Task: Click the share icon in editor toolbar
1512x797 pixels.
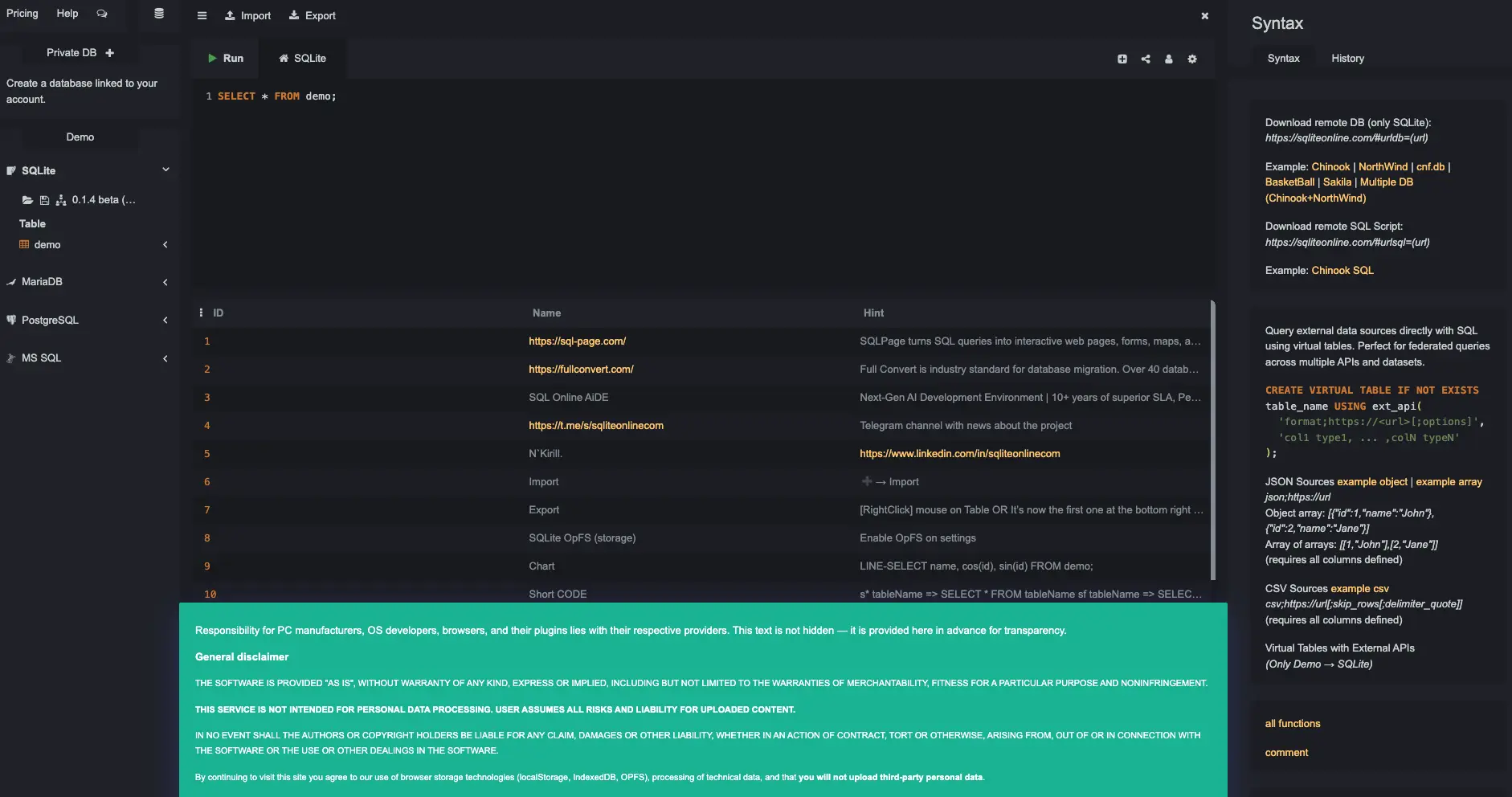Action: click(1146, 59)
